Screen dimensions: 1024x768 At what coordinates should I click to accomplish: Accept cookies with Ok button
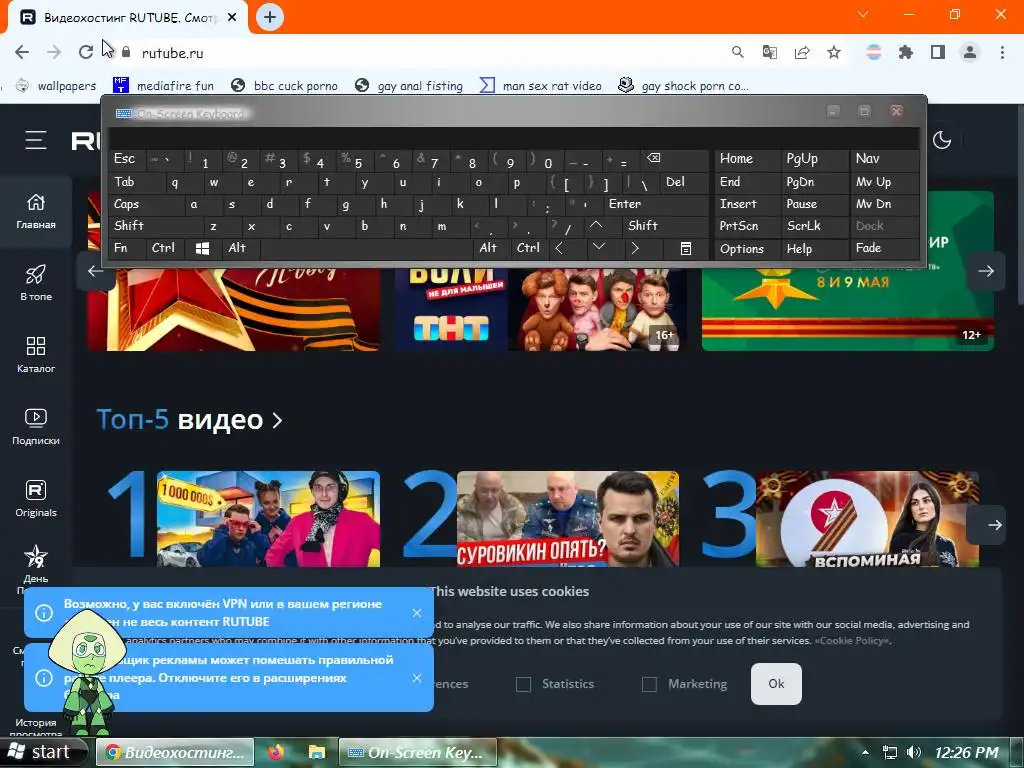776,684
